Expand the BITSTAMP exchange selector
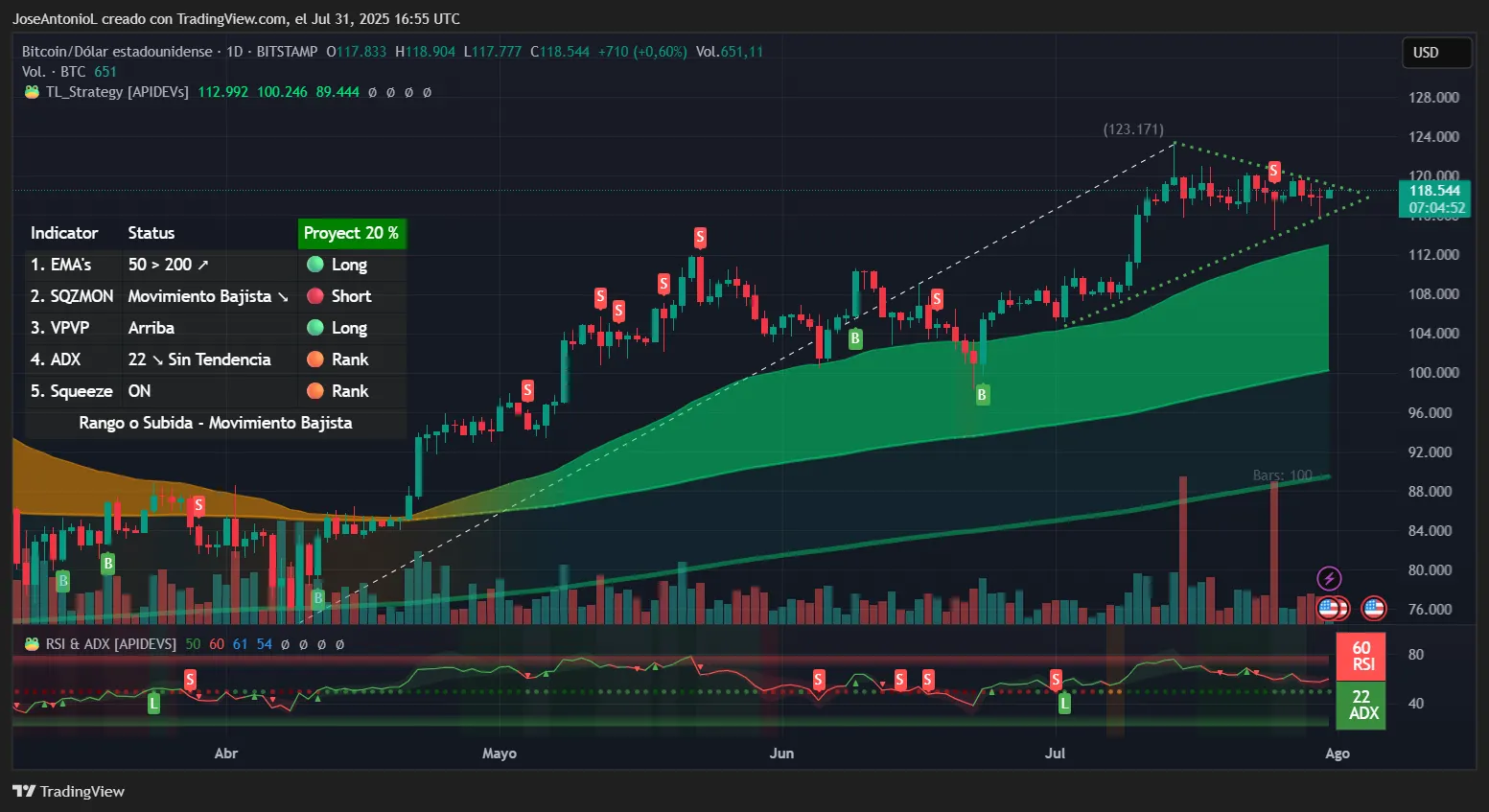Image resolution: width=1489 pixels, height=812 pixels. pyautogui.click(x=286, y=51)
